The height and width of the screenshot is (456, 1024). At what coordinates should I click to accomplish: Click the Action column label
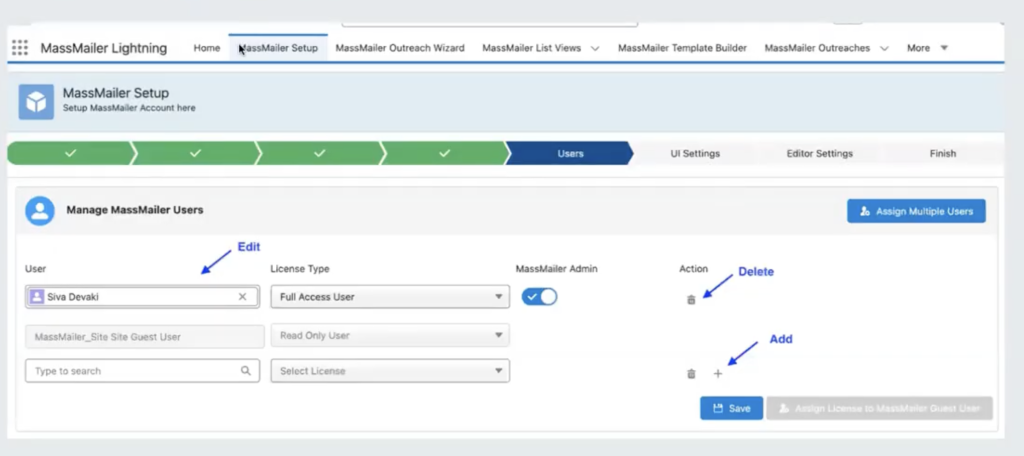coord(694,269)
